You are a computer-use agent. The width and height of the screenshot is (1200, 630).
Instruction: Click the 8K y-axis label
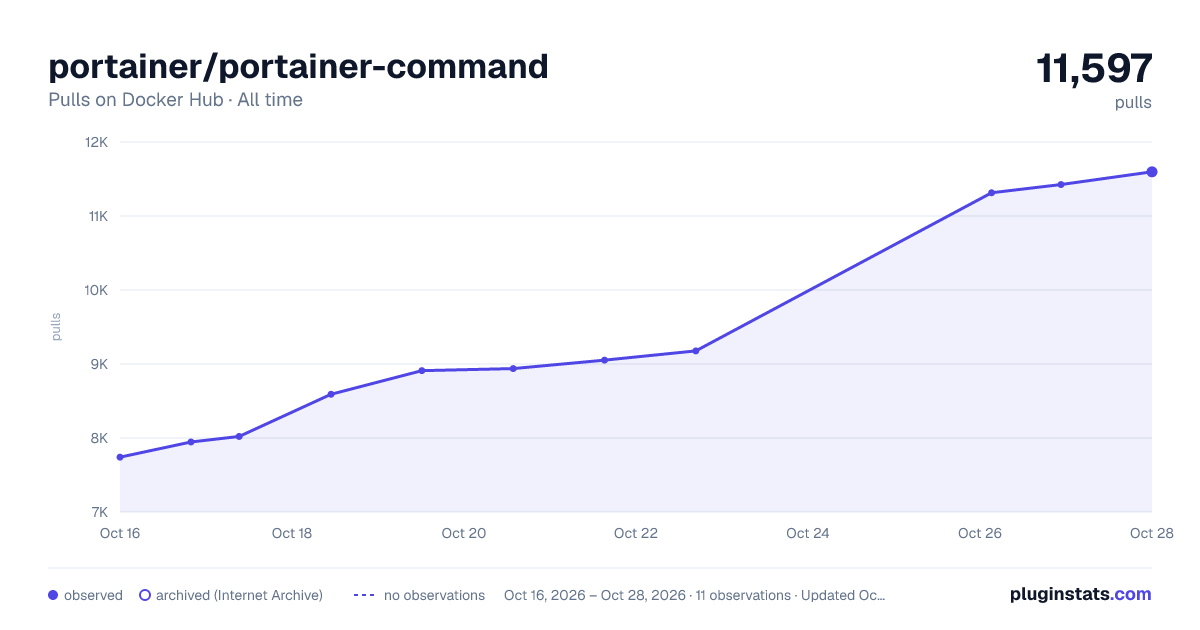tap(99, 438)
